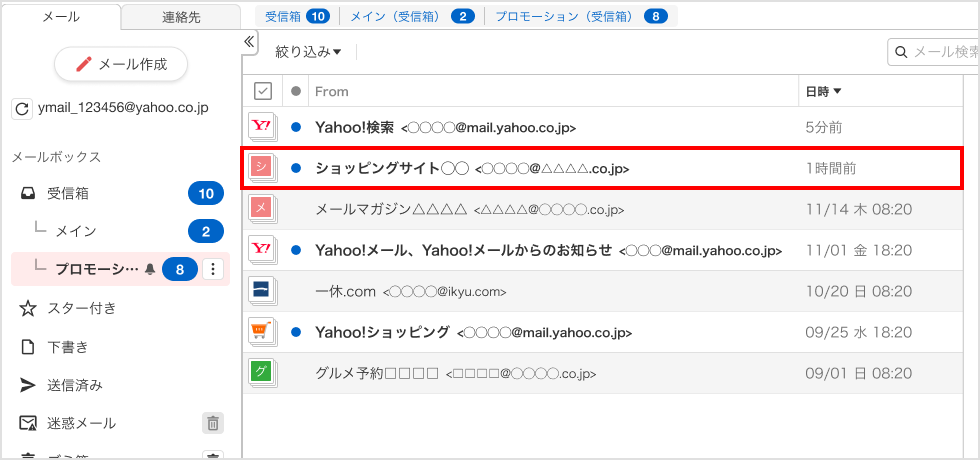980x460 pixels.
Task: Open the Yahoo!検索 email
Action: 602,128
